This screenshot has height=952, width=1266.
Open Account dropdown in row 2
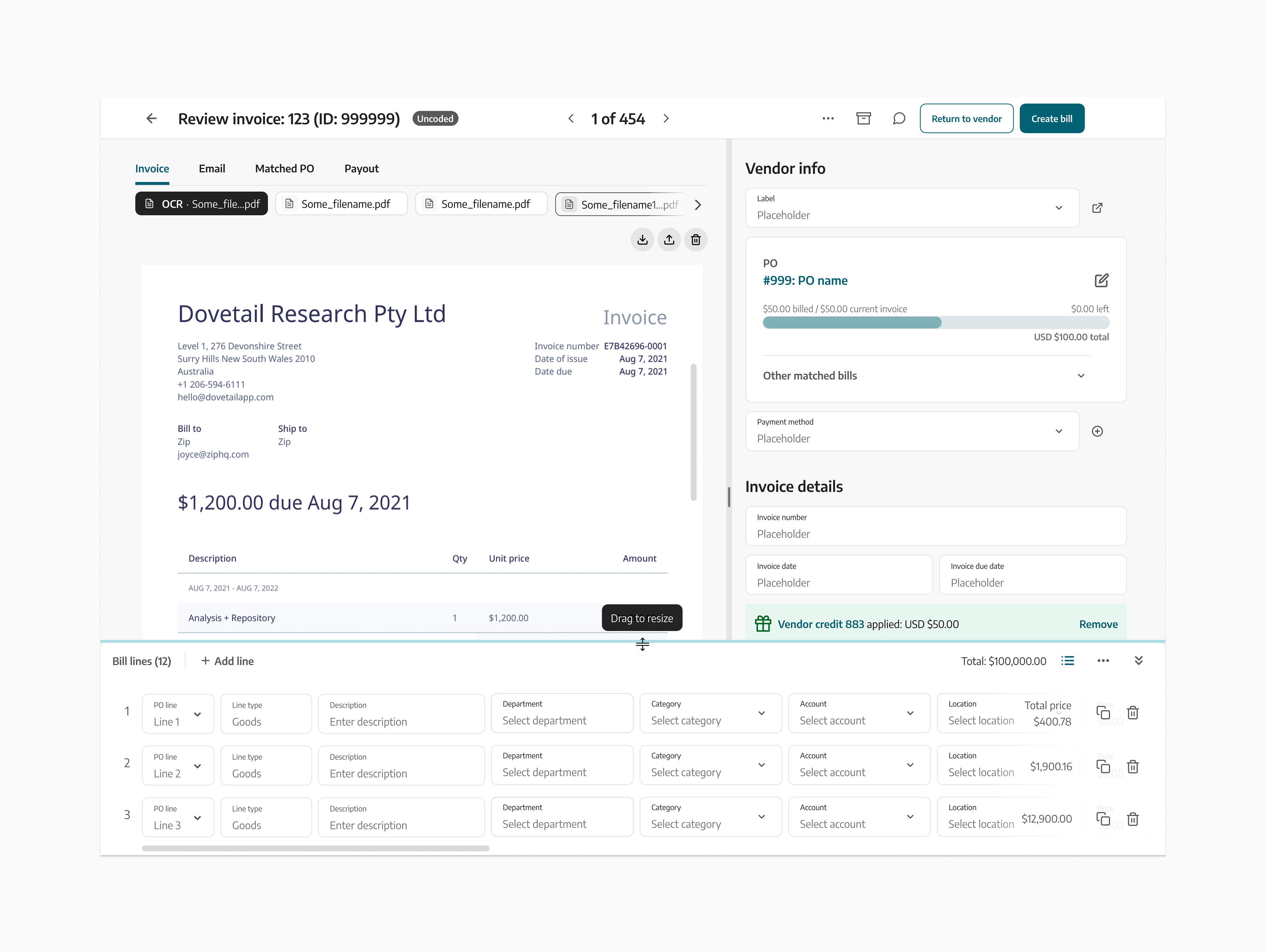(x=859, y=765)
